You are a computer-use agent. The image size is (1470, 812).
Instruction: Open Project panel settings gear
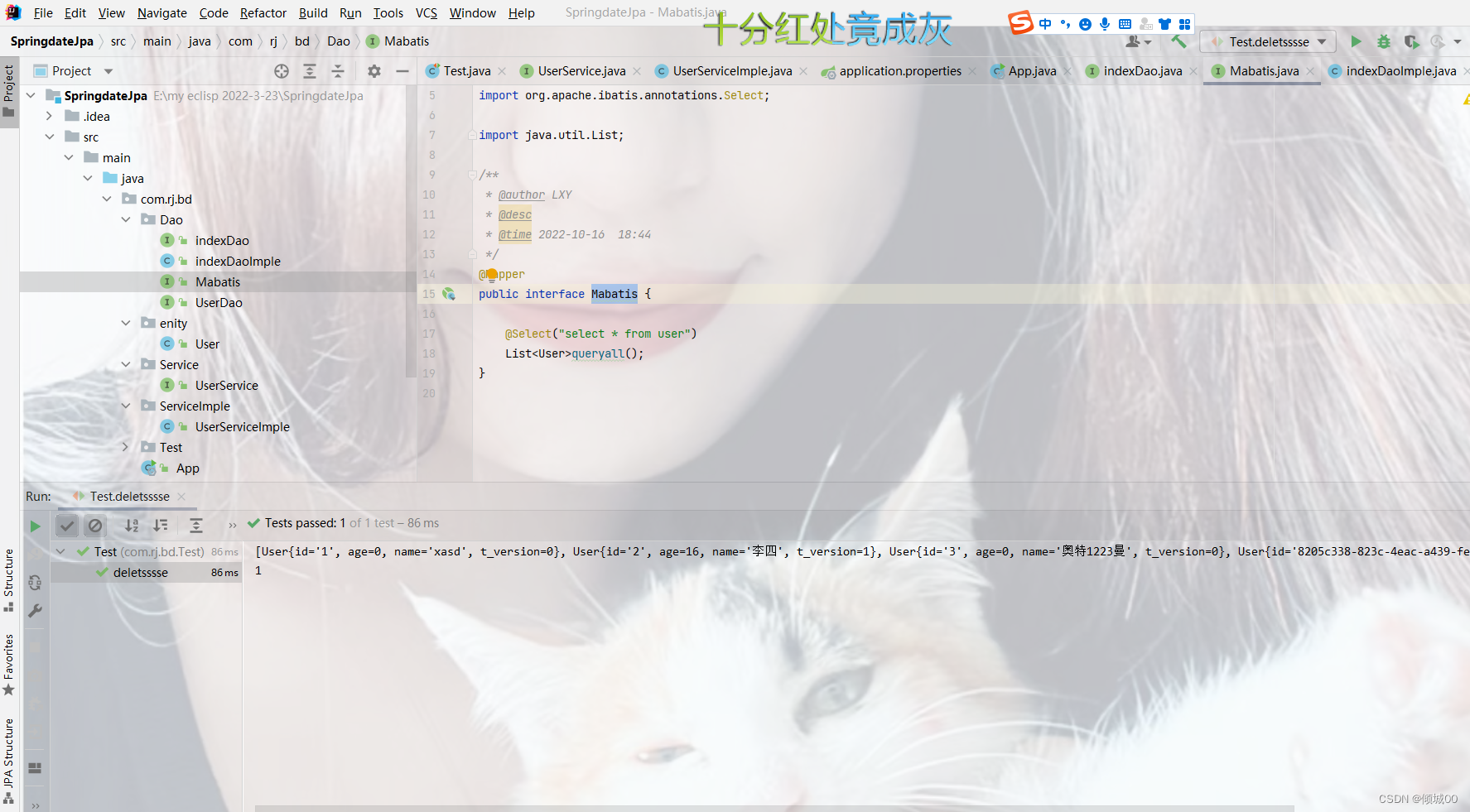click(374, 71)
